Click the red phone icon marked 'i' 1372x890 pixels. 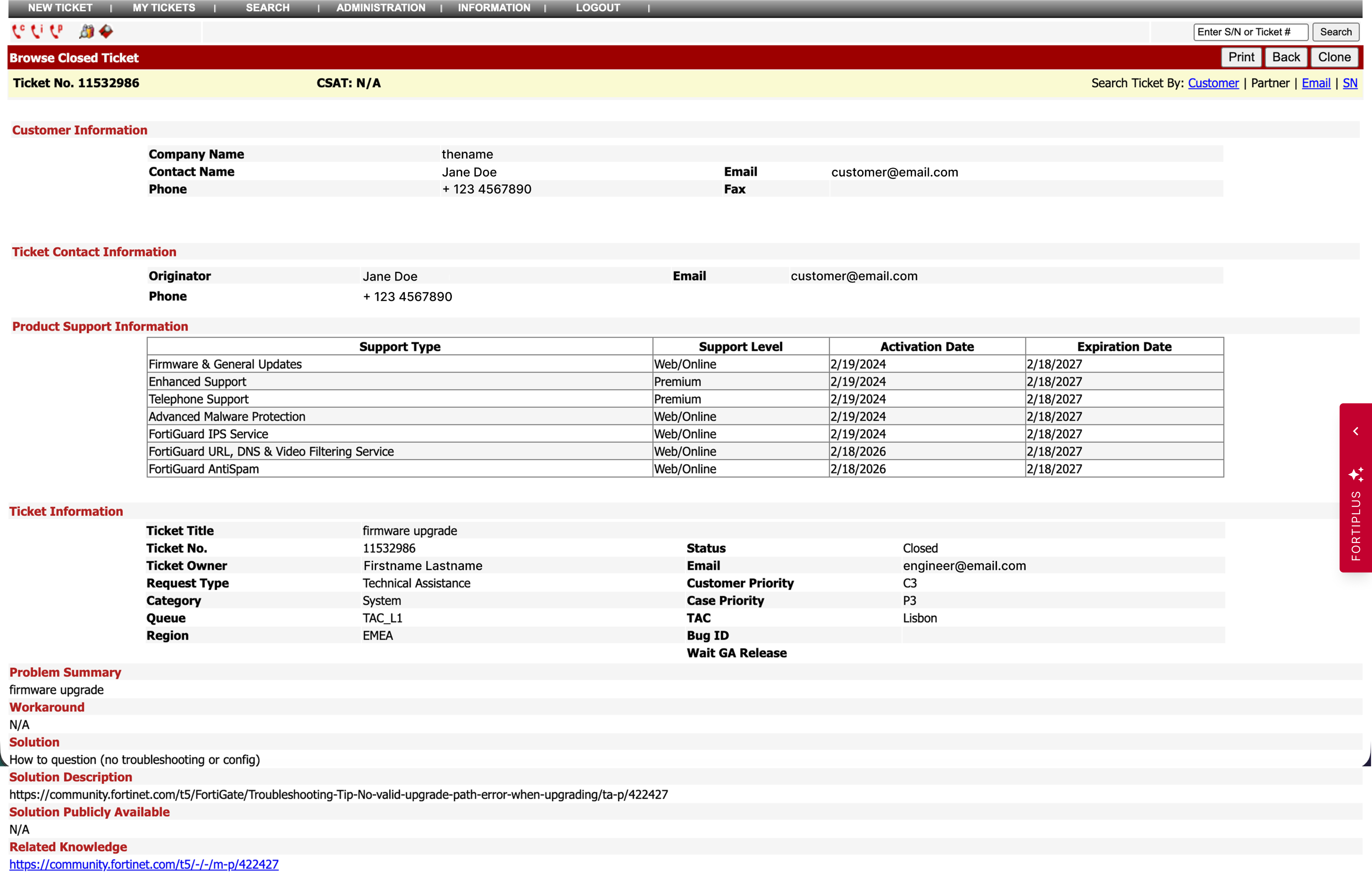[x=37, y=31]
